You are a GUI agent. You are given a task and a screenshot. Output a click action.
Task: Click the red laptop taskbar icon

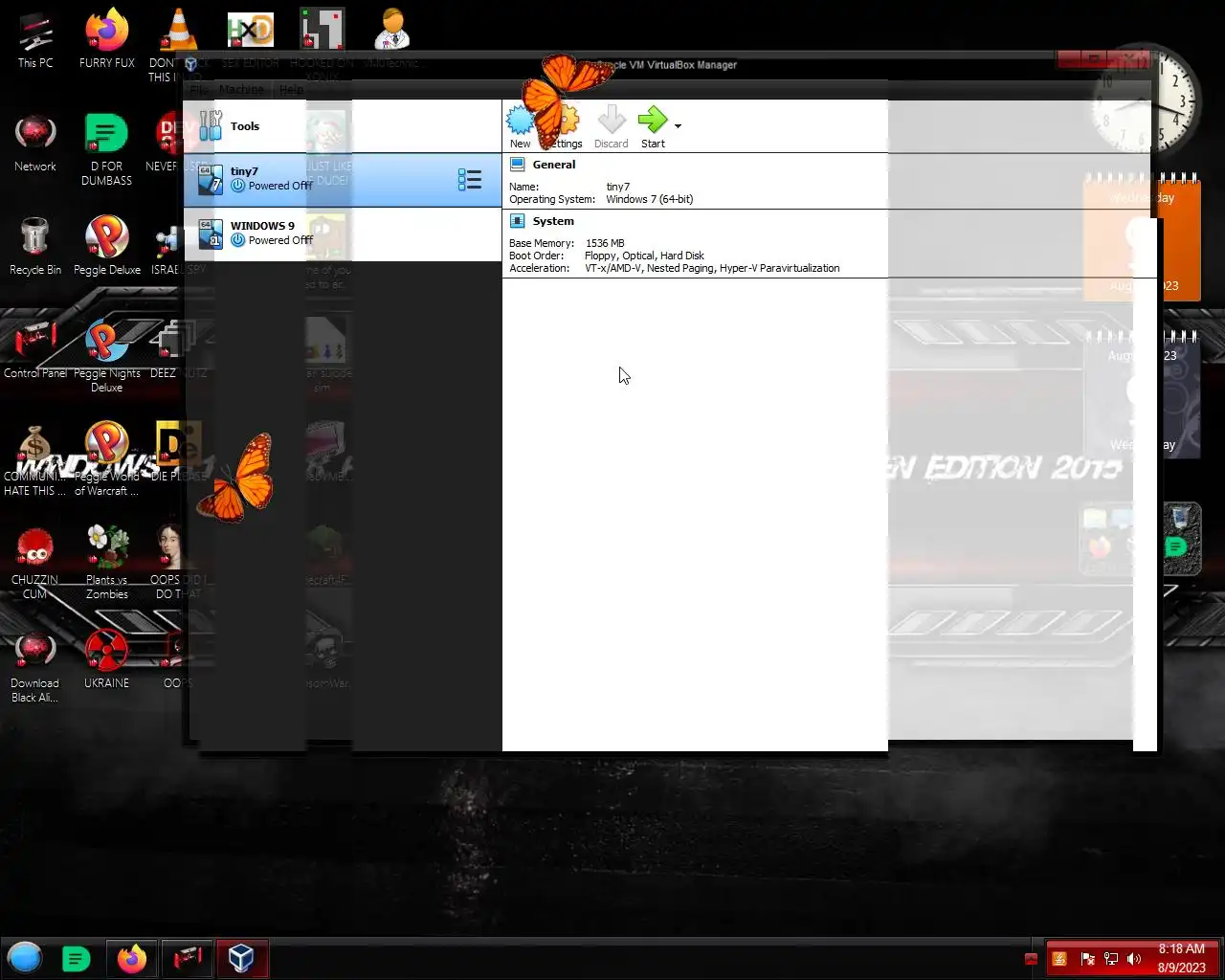click(x=188, y=958)
